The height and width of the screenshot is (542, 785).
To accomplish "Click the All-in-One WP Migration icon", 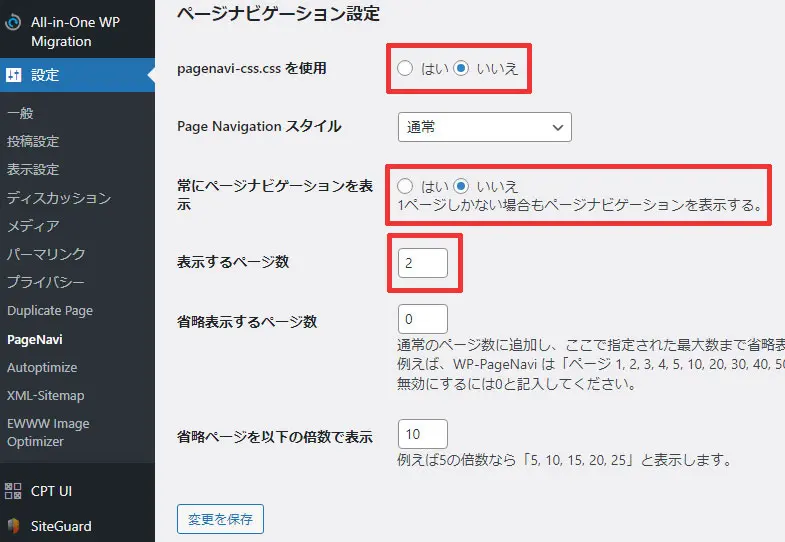I will (x=13, y=23).
